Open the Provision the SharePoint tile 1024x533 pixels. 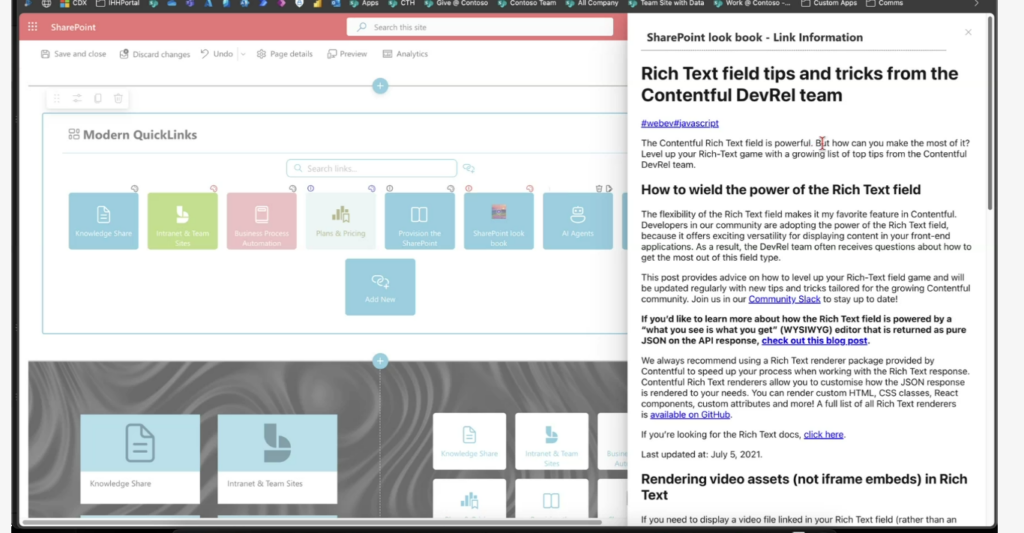pyautogui.click(x=419, y=221)
